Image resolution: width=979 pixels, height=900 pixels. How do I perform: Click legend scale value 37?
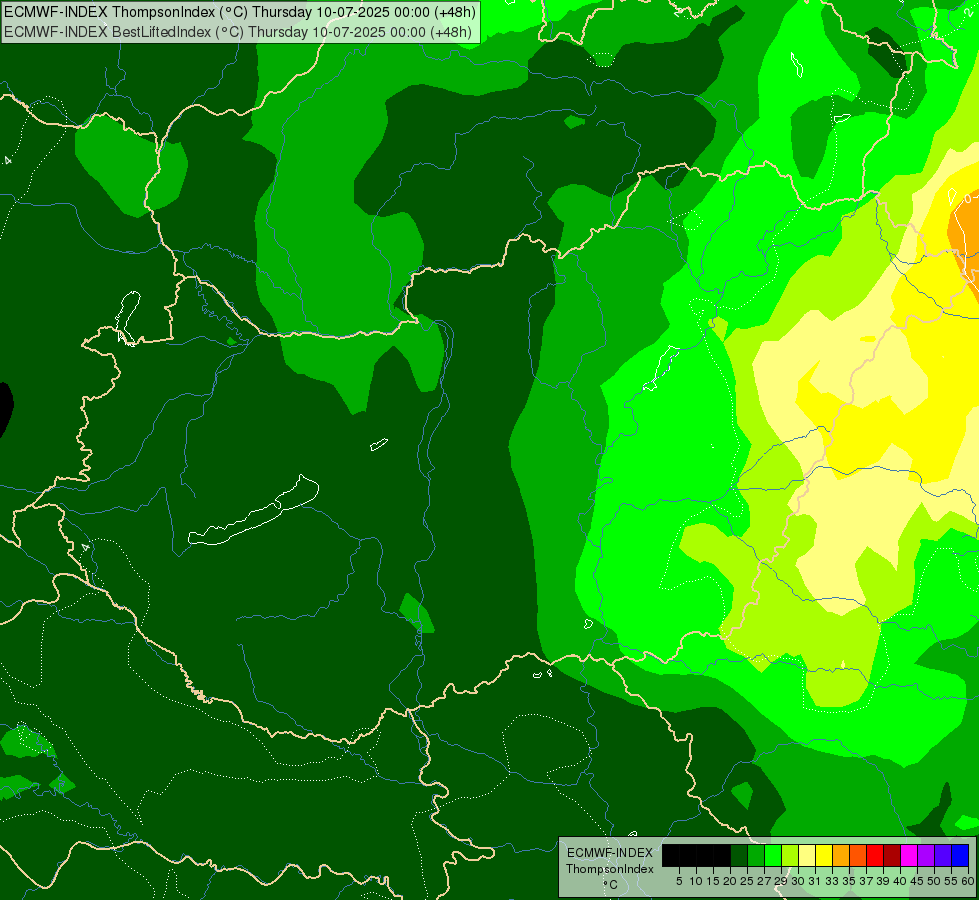point(867,881)
